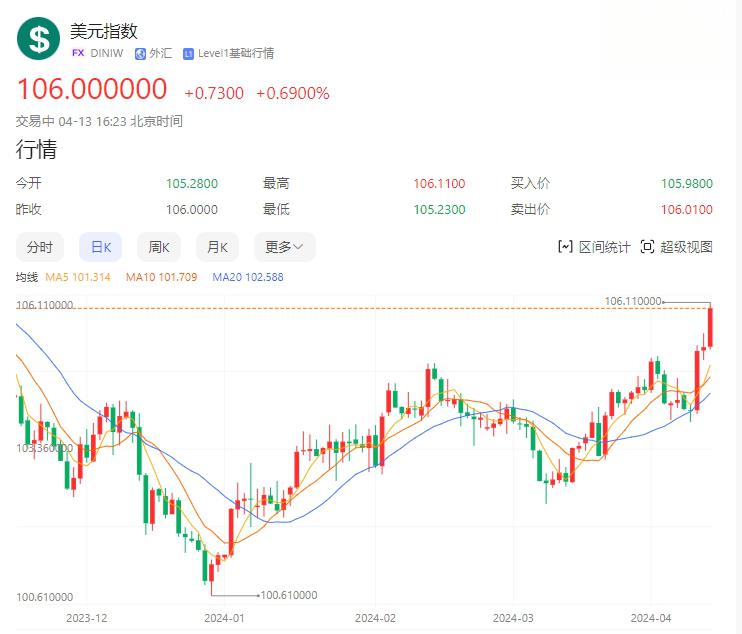Click the 103.360000 price axis label
742x634 pixels.
pos(44,448)
